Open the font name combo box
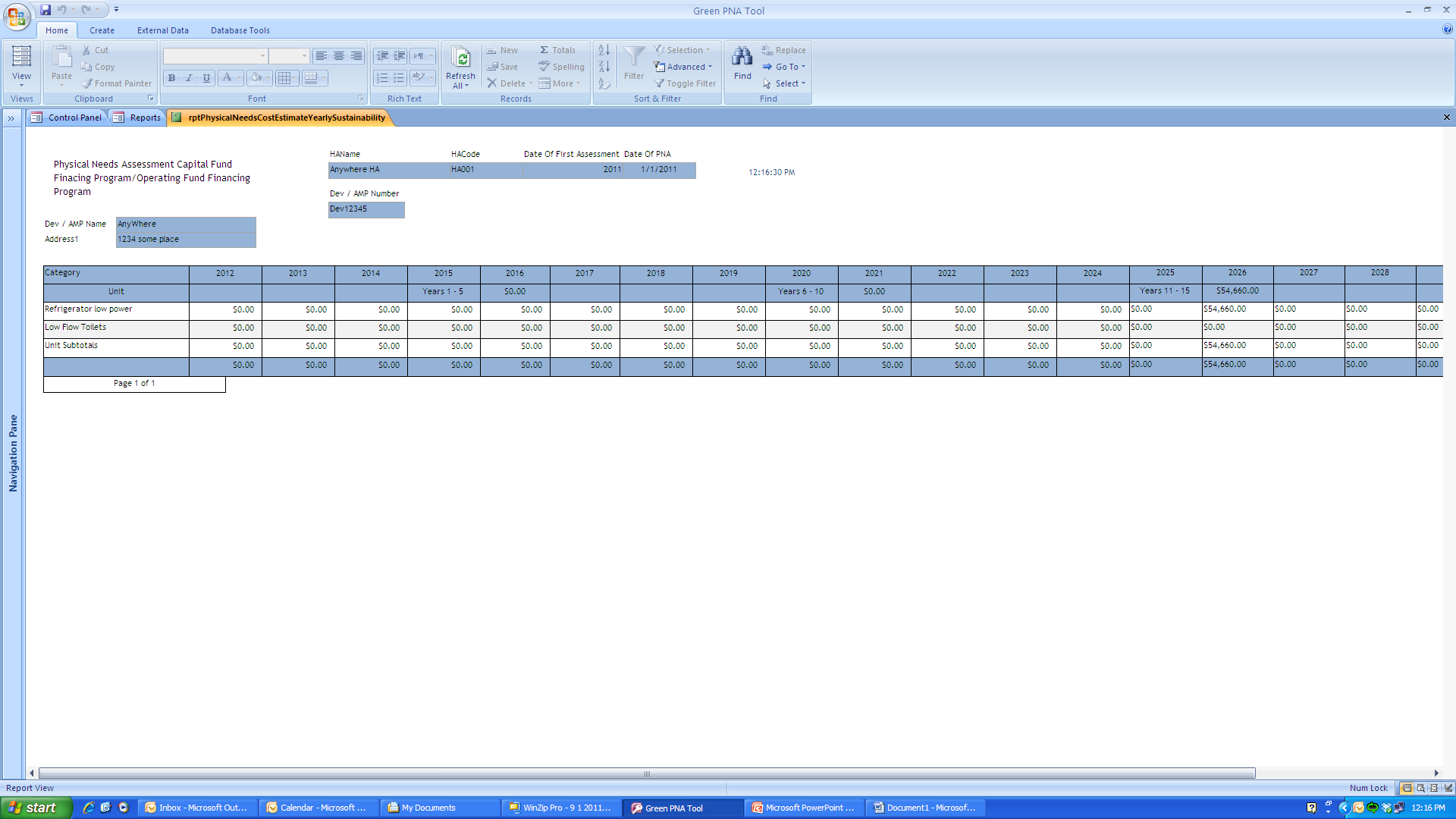The height and width of the screenshot is (819, 1456). 215,56
